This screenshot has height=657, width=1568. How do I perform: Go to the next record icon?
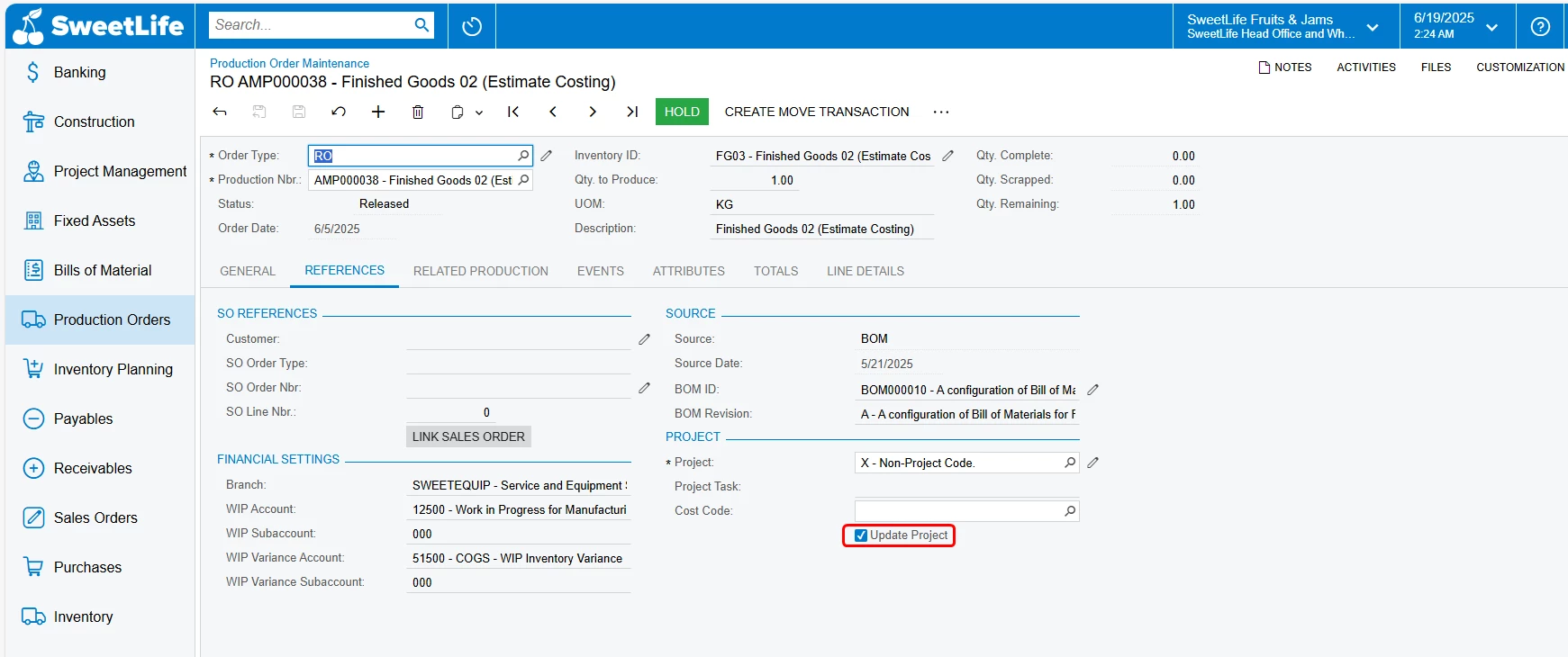click(593, 112)
